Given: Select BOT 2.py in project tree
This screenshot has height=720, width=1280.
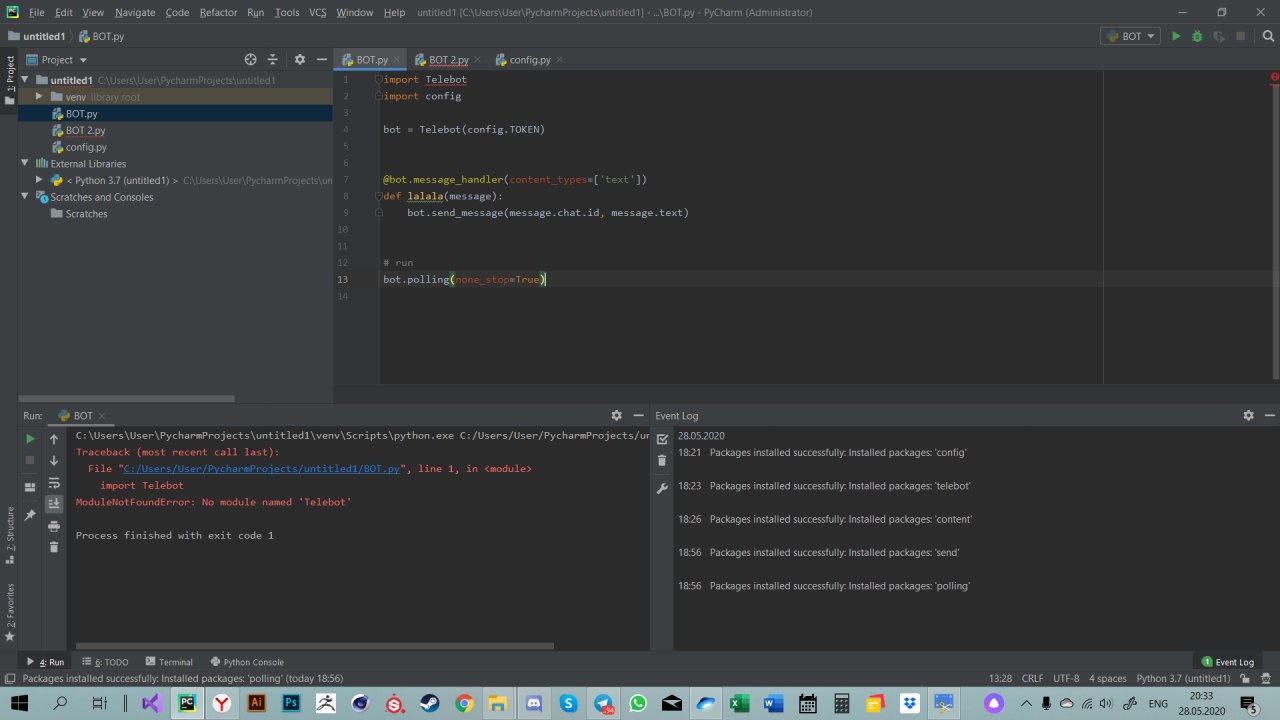Looking at the screenshot, I should click(x=85, y=131).
